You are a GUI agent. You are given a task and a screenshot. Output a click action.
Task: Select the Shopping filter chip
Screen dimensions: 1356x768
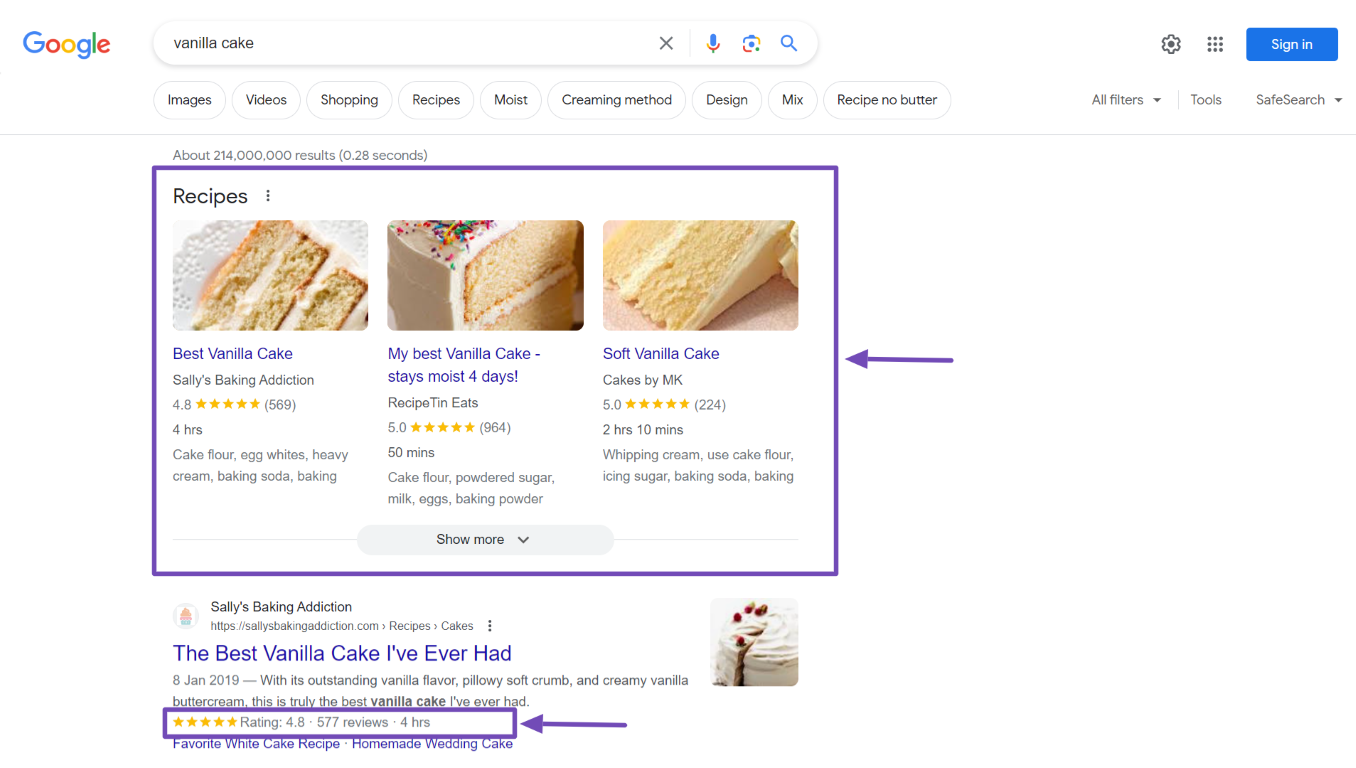[x=349, y=100]
